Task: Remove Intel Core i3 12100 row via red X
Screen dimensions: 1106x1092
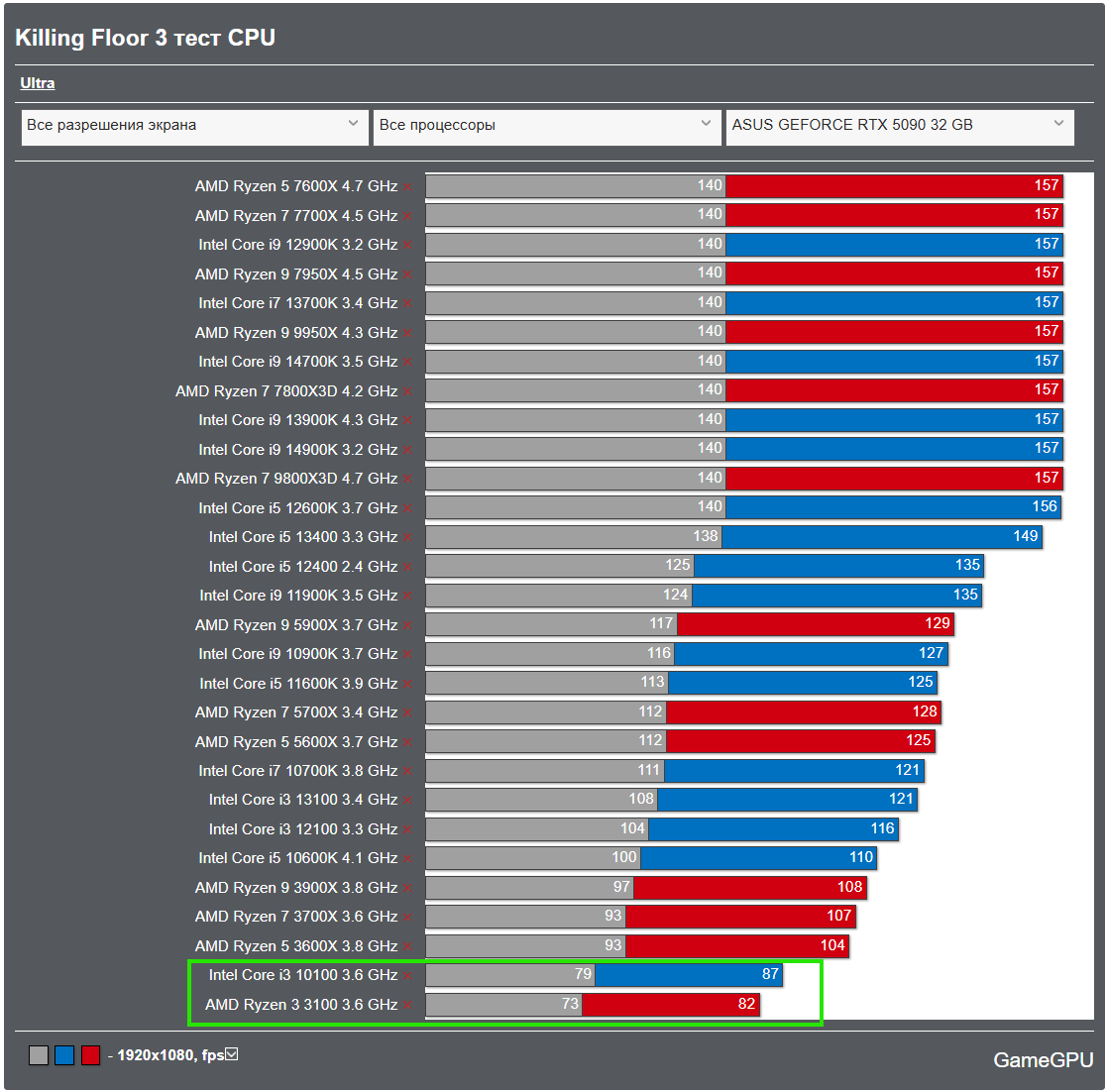Action: pyautogui.click(x=407, y=831)
